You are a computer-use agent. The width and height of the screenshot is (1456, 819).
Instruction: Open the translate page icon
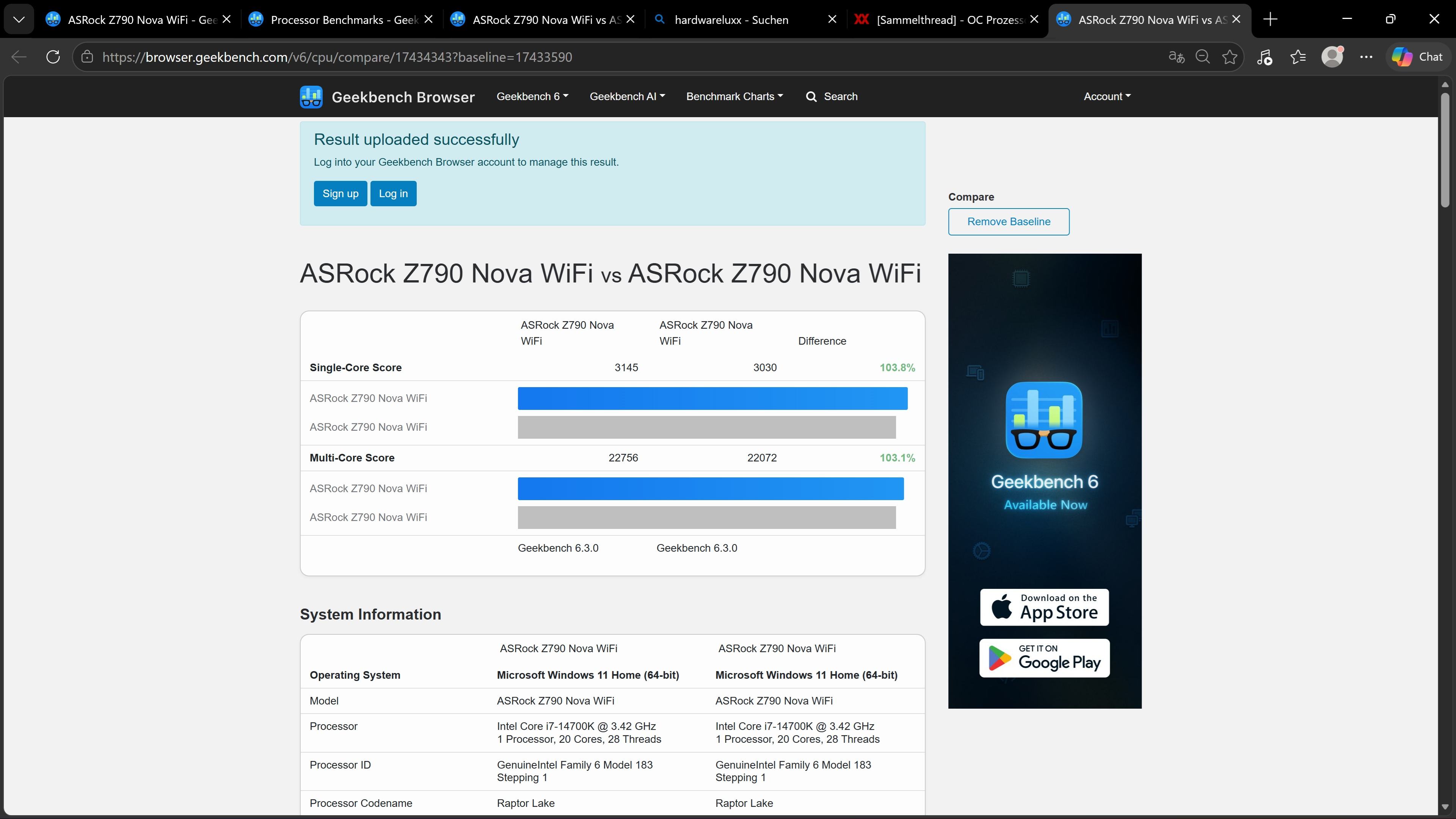(x=1176, y=57)
